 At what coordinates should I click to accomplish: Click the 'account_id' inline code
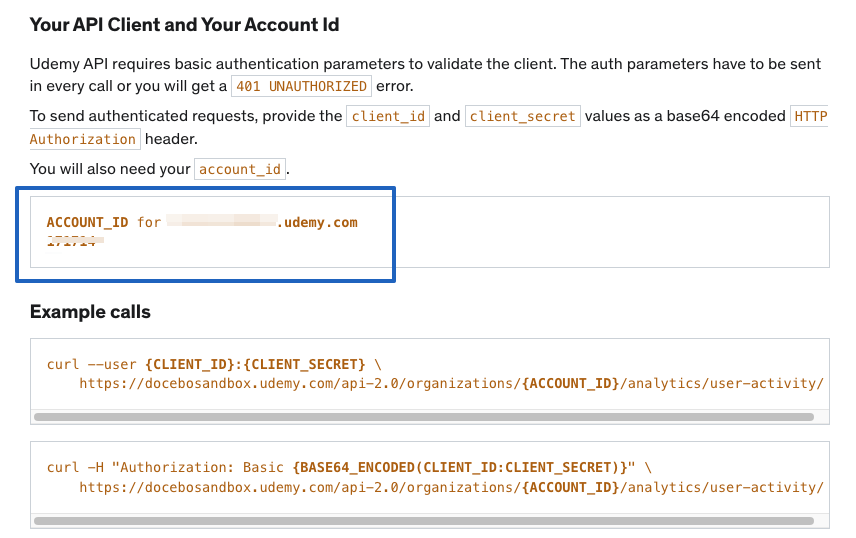coord(240,169)
